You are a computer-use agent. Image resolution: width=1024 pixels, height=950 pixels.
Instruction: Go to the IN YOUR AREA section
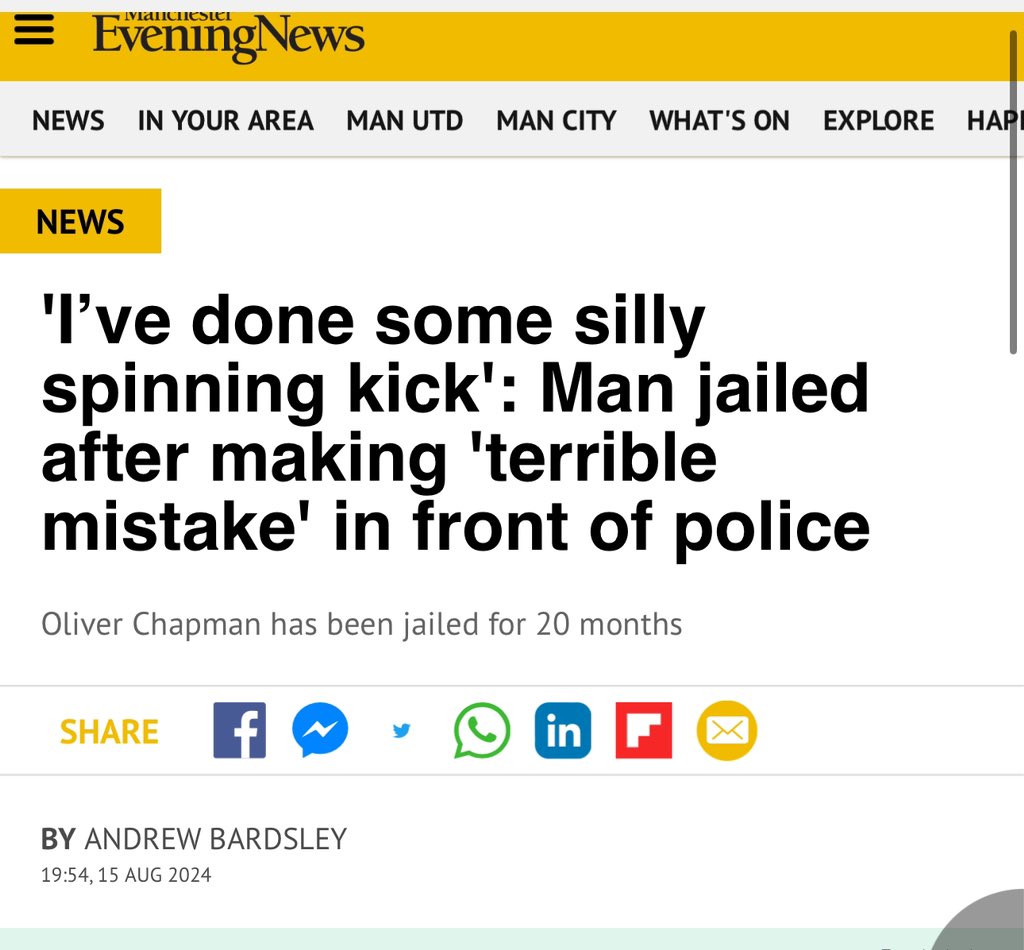[x=225, y=121]
